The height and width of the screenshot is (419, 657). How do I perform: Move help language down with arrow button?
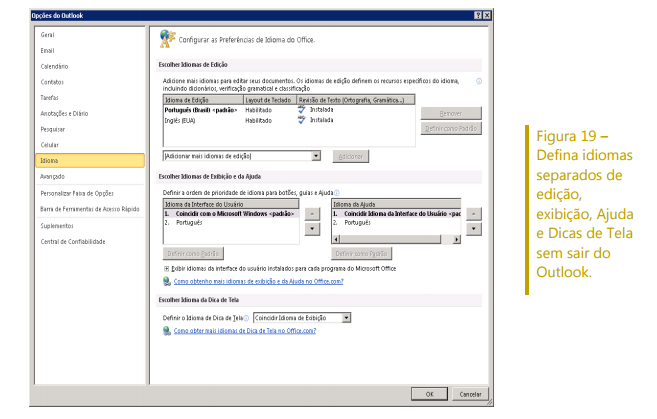point(473,229)
